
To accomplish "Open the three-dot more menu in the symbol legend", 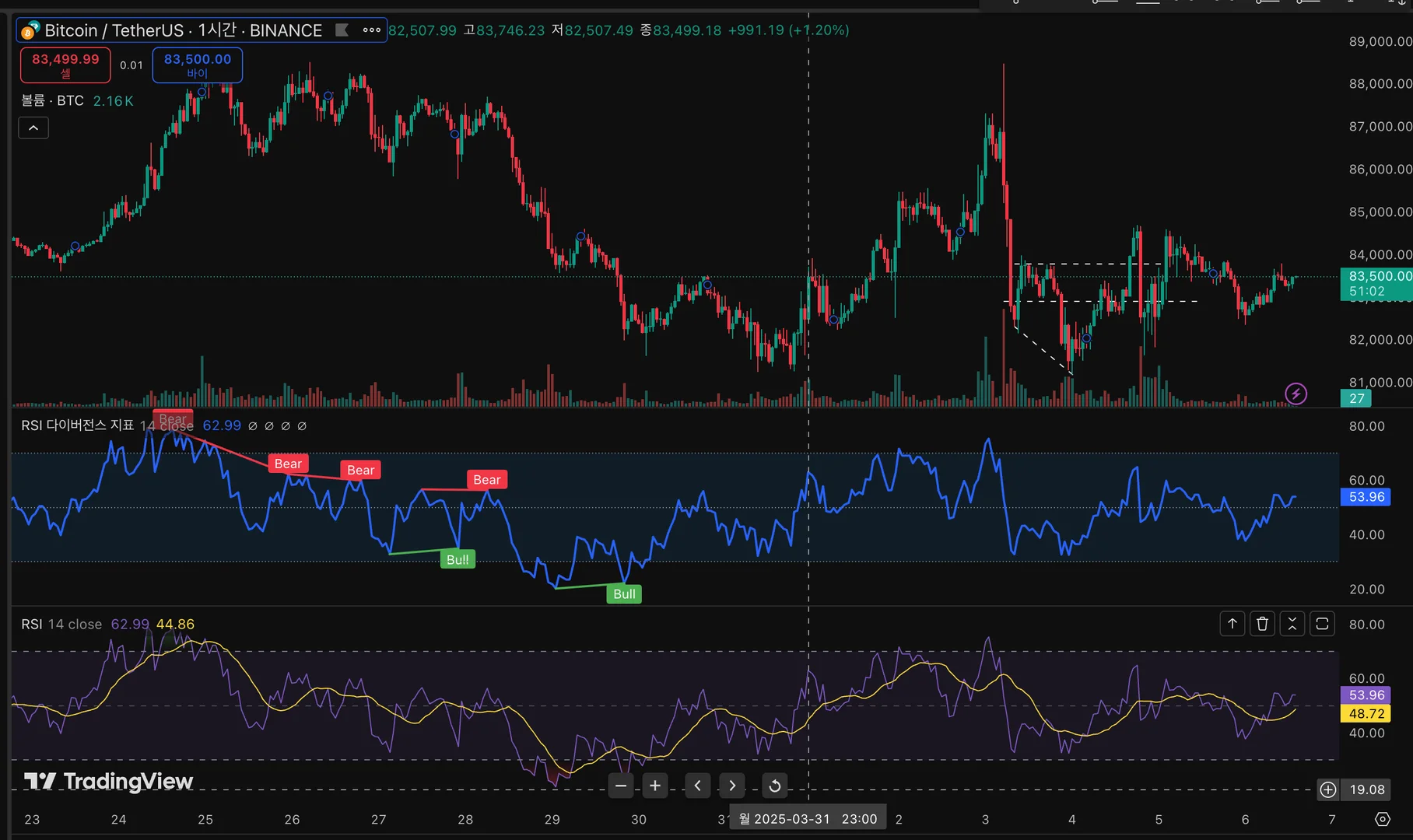I will tap(372, 30).
